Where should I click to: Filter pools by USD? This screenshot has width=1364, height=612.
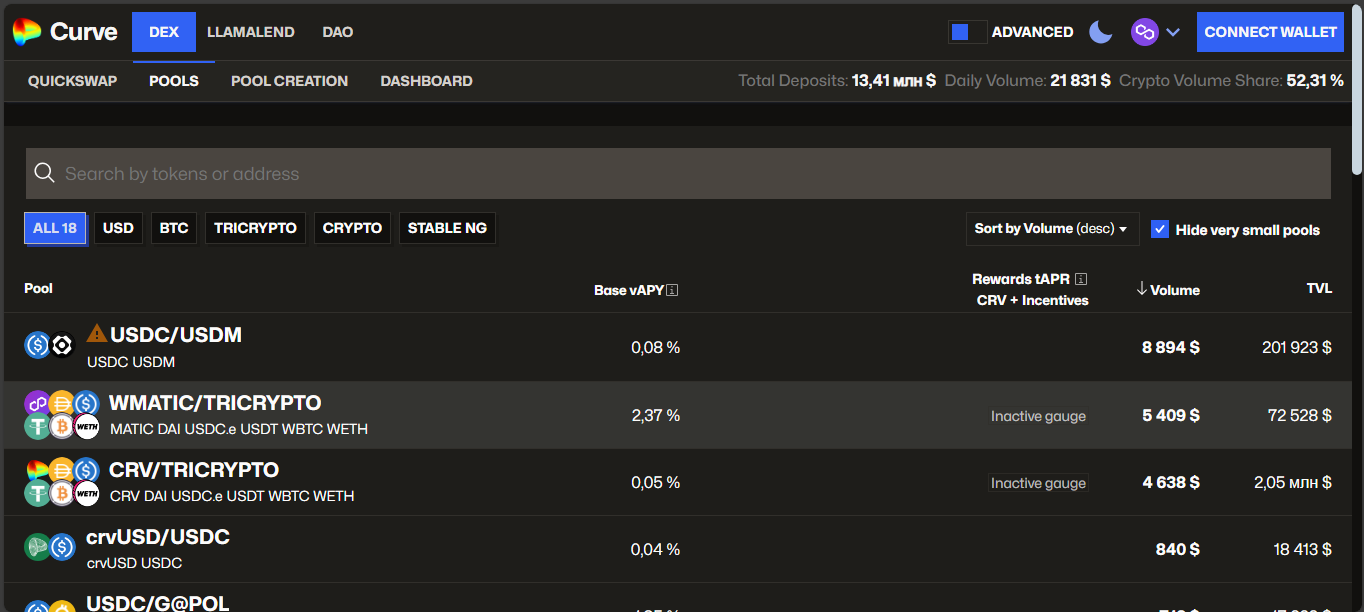tap(118, 228)
